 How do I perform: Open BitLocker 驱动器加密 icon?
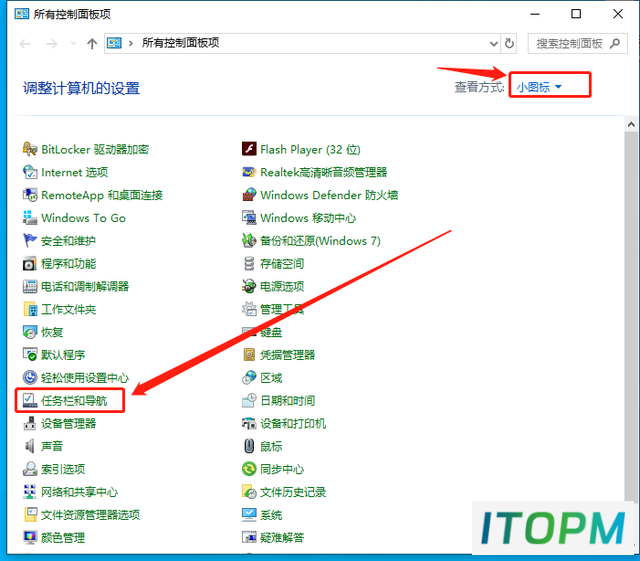tap(30, 149)
